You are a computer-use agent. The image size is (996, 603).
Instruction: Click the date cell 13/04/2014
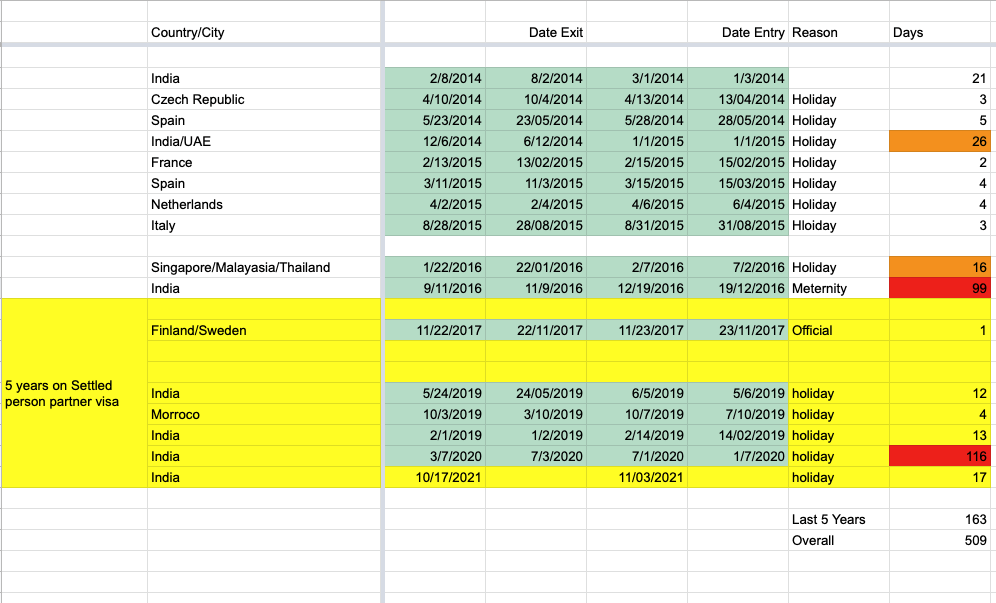click(x=738, y=99)
